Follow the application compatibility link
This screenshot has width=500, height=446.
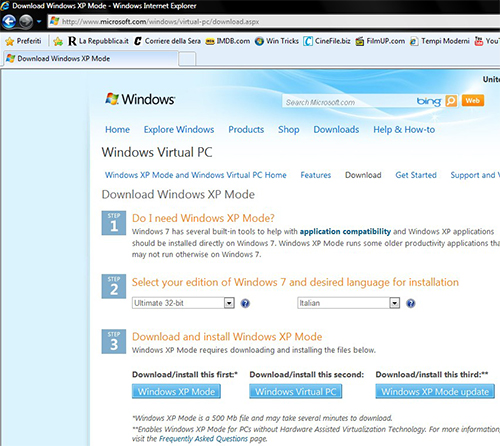(345, 231)
